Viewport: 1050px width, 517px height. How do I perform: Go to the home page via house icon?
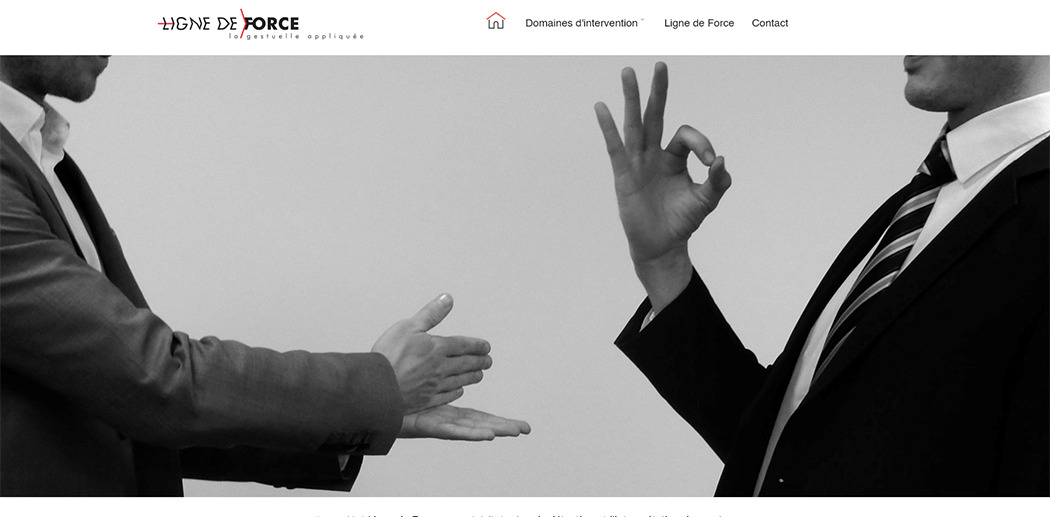coord(496,21)
